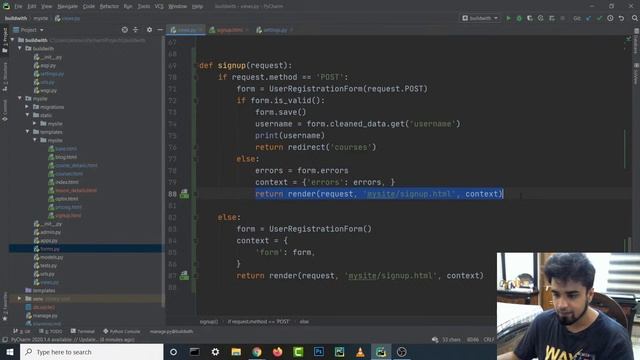The width and height of the screenshot is (640, 360).
Task: Click the Windows taskbar search box
Action: [92, 352]
